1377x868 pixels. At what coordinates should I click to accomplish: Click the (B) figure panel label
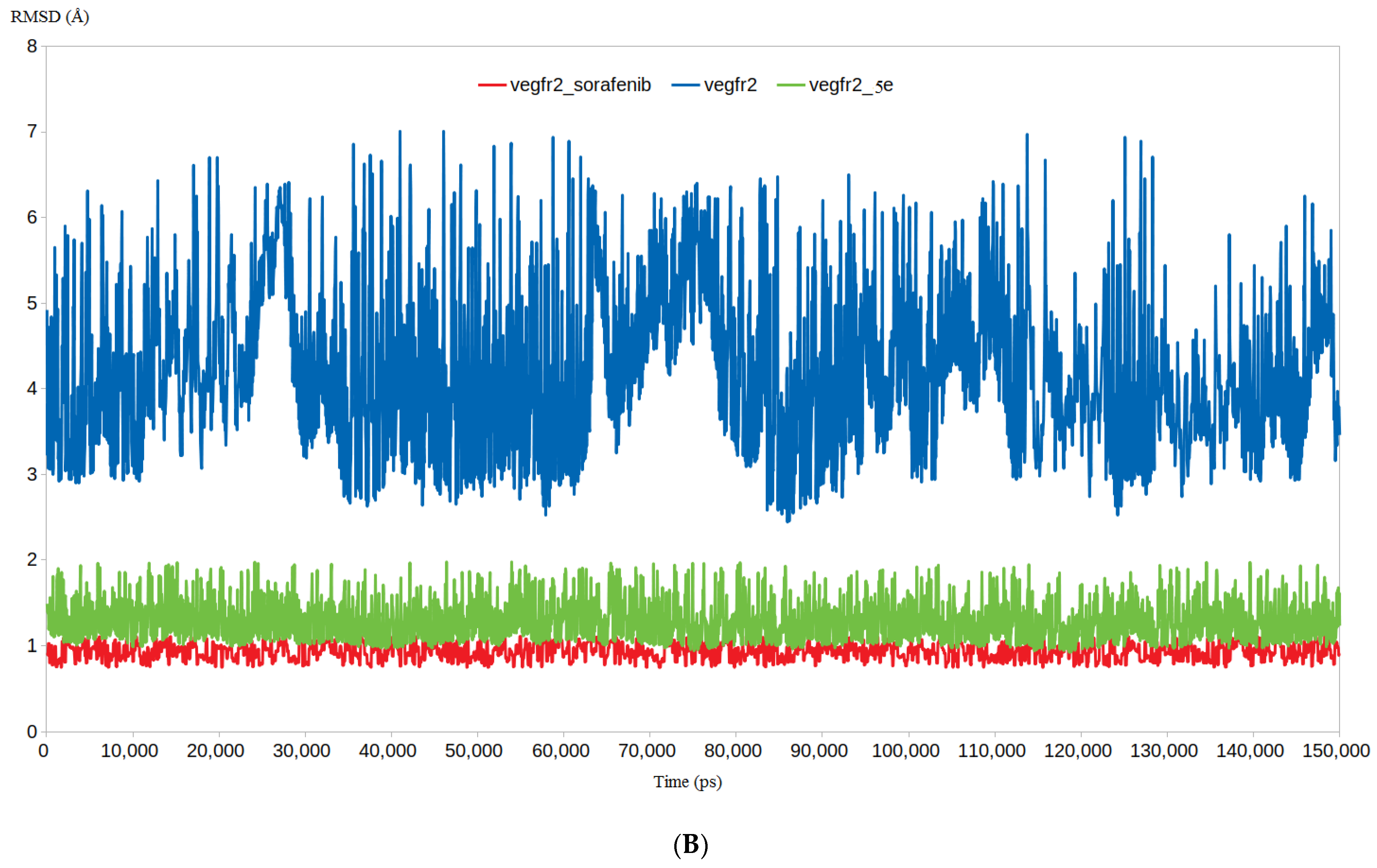coord(690,844)
